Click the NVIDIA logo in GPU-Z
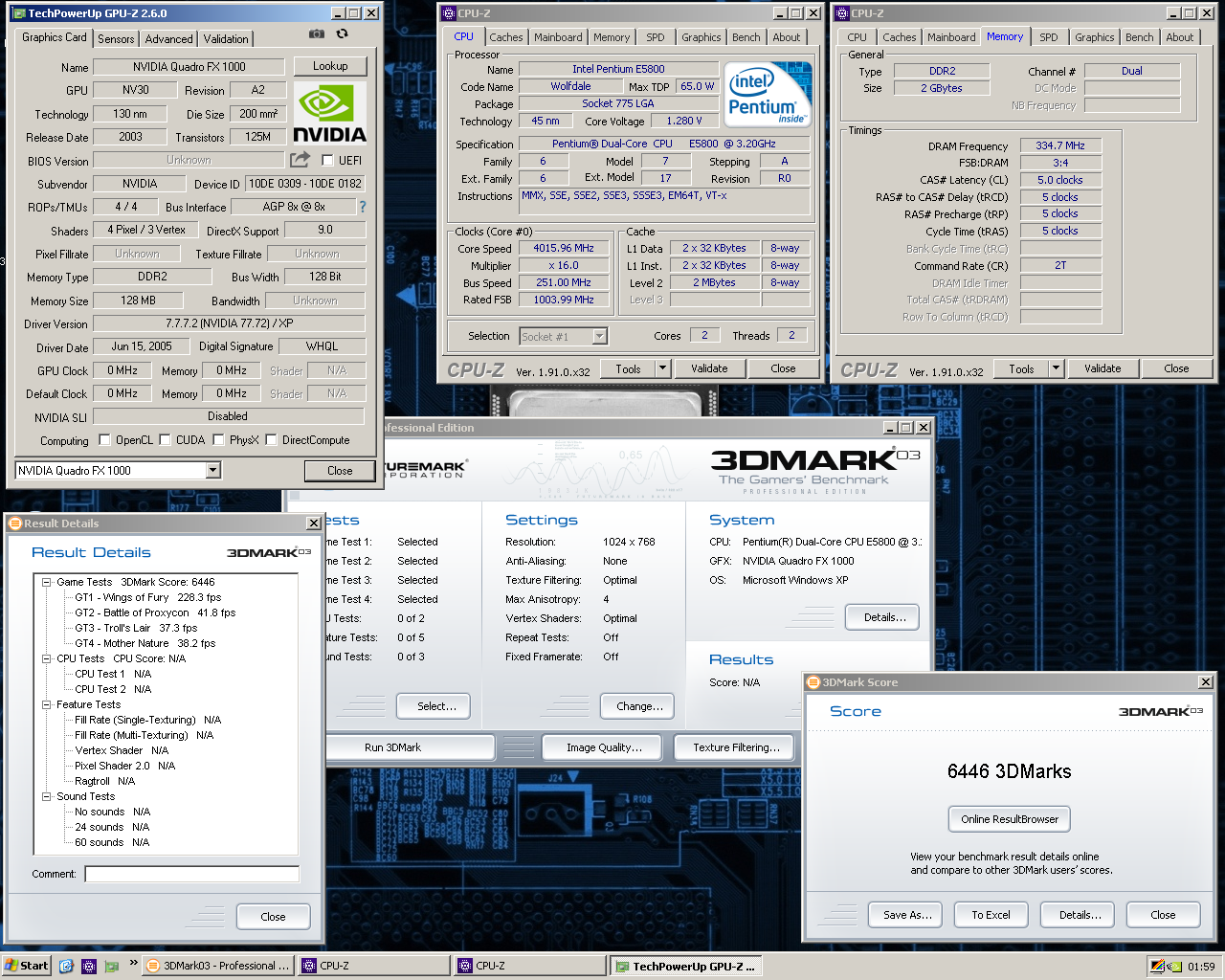Image resolution: width=1225 pixels, height=980 pixels. click(x=329, y=113)
